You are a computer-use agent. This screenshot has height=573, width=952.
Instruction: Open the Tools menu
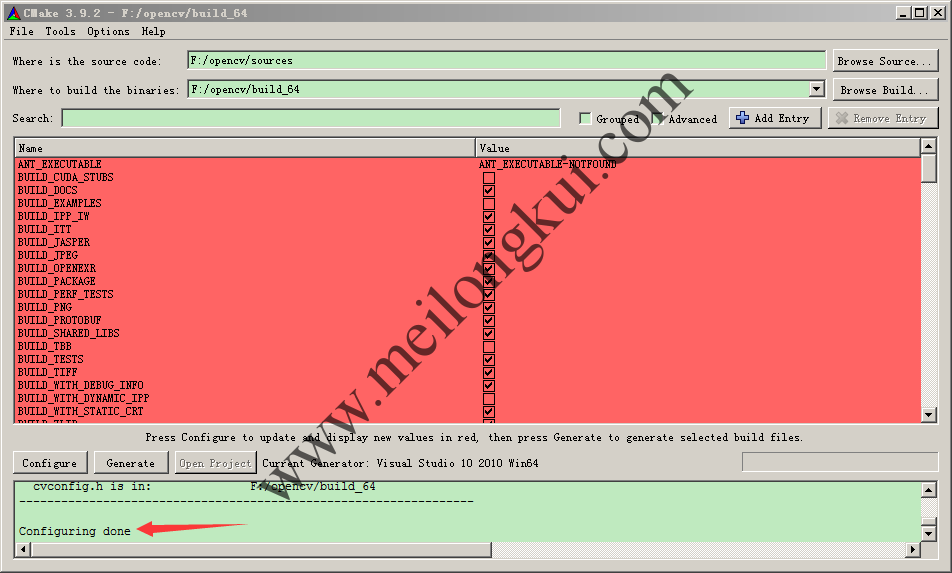coord(60,32)
